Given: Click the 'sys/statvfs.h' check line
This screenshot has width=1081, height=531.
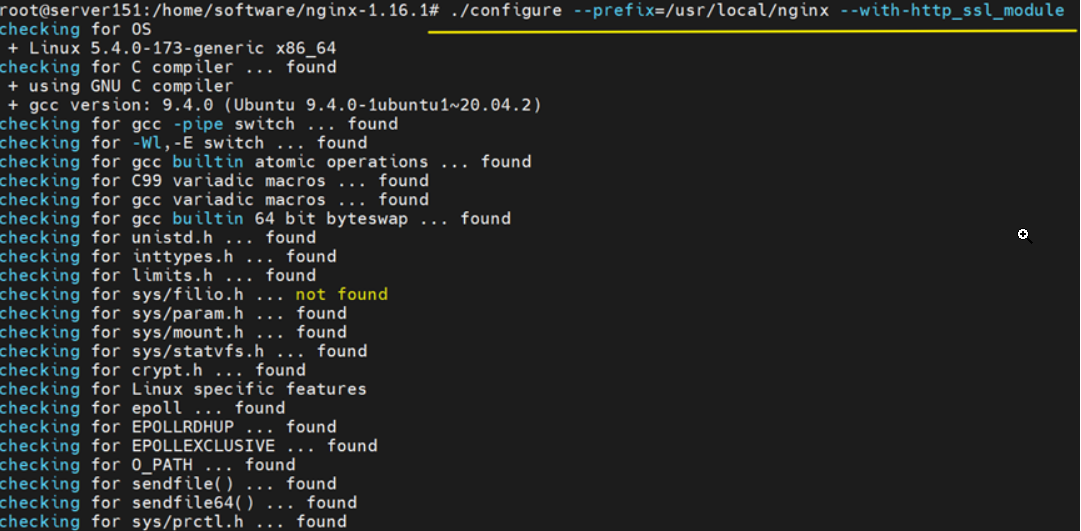Looking at the screenshot, I should click(183, 351).
